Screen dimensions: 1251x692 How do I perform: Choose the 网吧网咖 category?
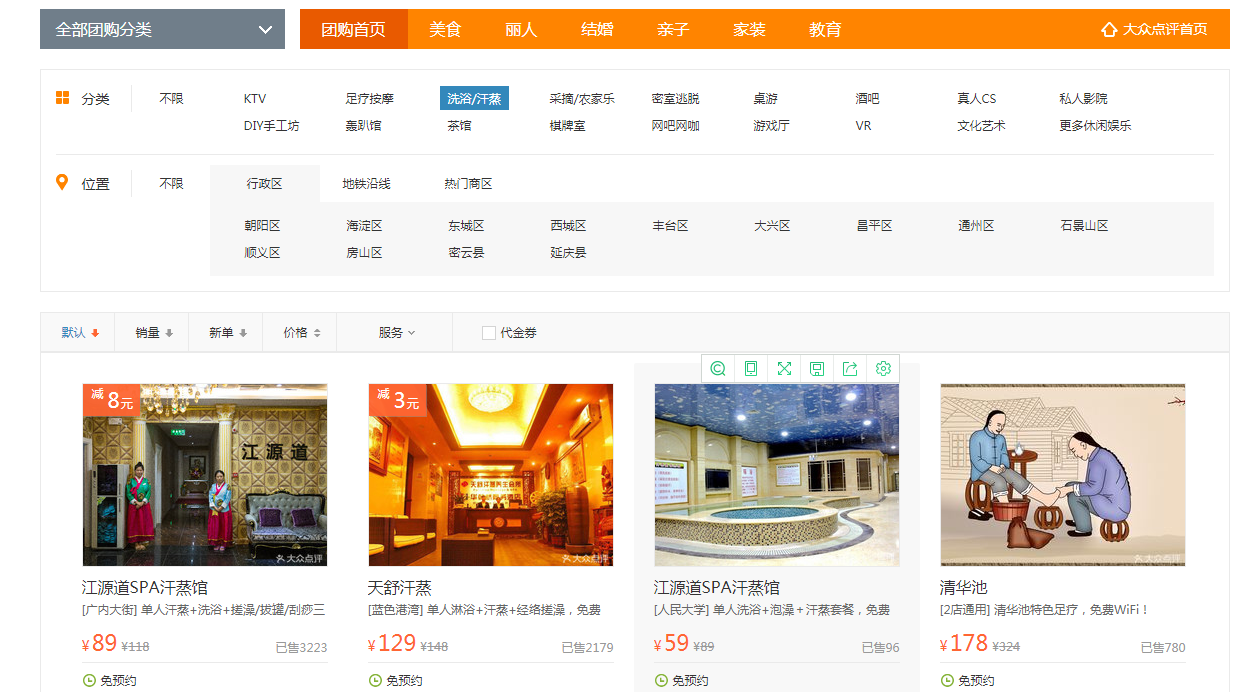pyautogui.click(x=676, y=126)
